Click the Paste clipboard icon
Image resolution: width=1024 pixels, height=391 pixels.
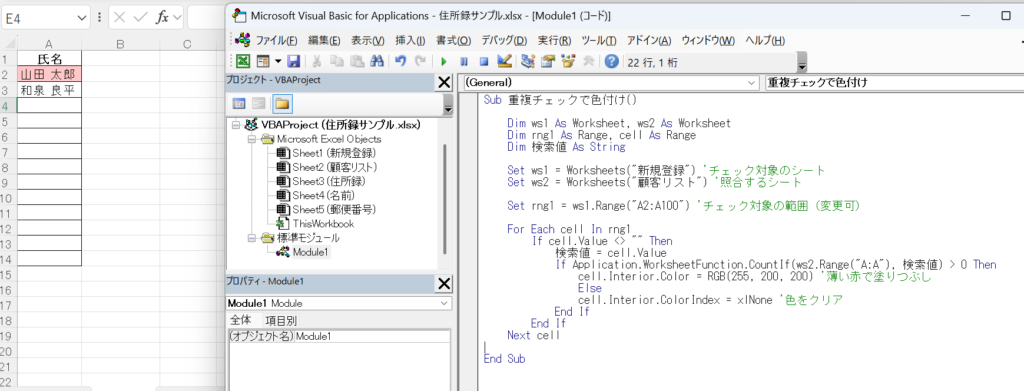click(x=357, y=61)
